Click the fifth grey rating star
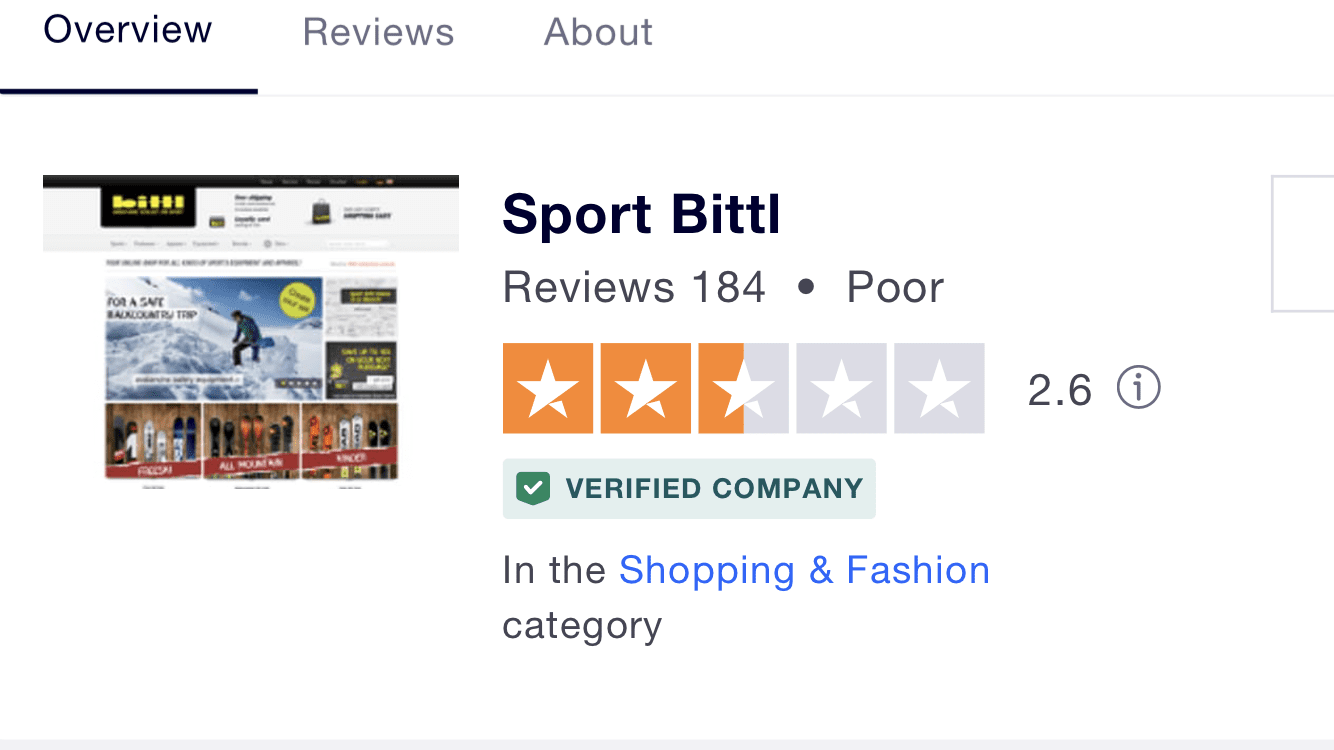The height and width of the screenshot is (750, 1334). [939, 389]
